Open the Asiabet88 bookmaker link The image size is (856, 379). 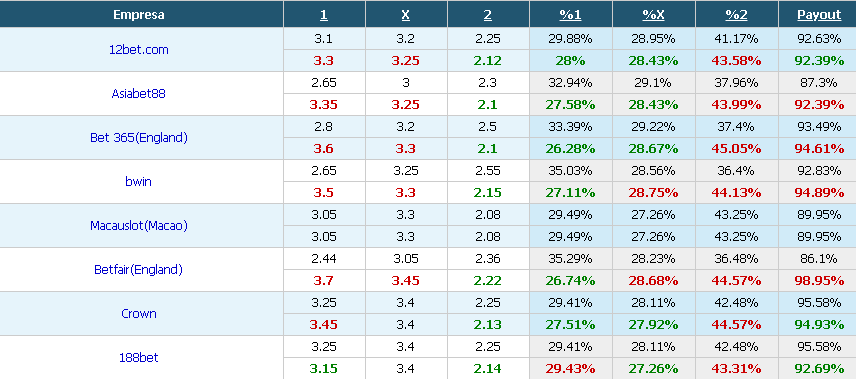coord(139,93)
